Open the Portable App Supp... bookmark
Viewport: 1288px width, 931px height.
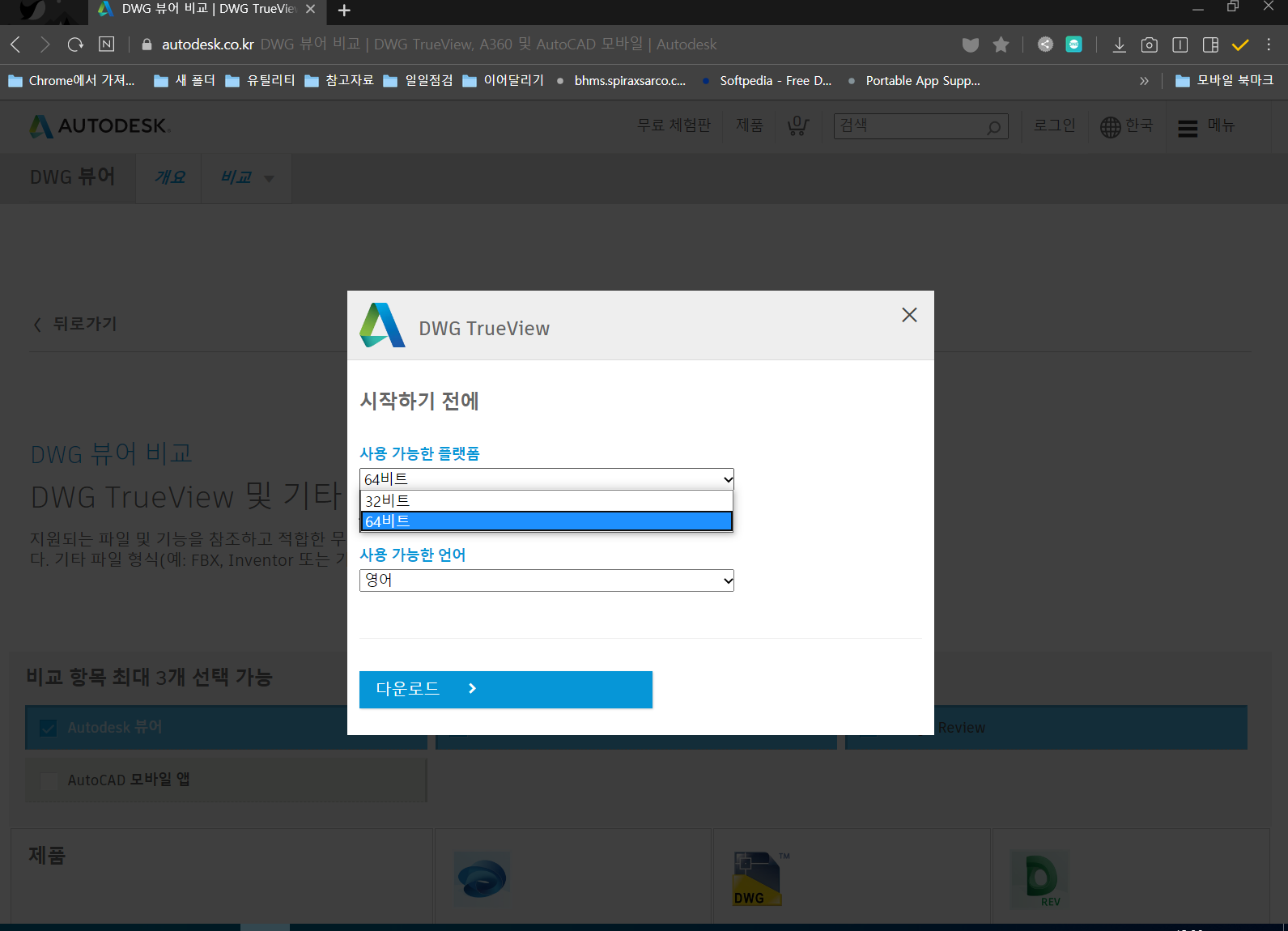[x=913, y=81]
